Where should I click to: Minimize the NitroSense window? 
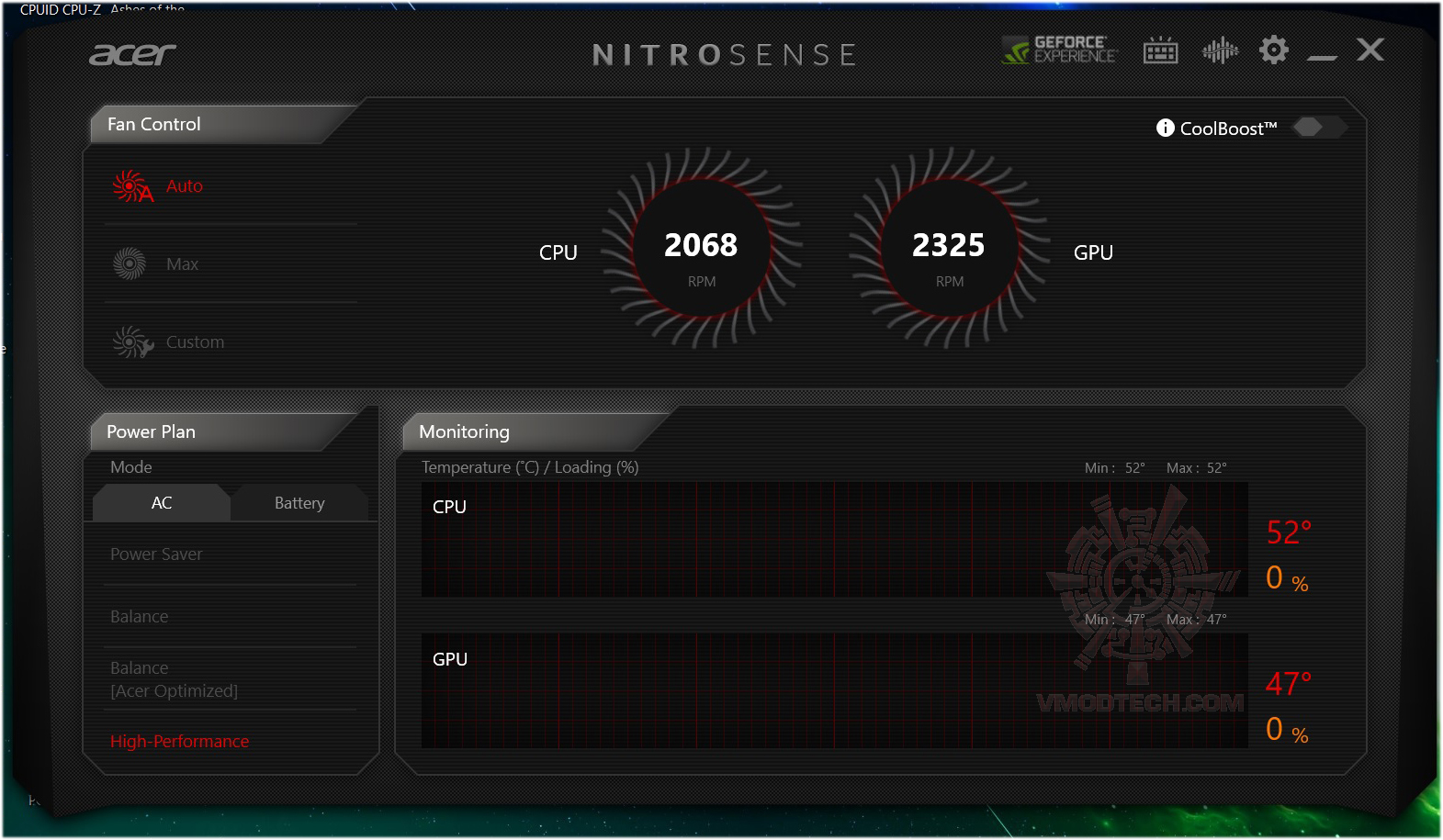click(x=1322, y=58)
